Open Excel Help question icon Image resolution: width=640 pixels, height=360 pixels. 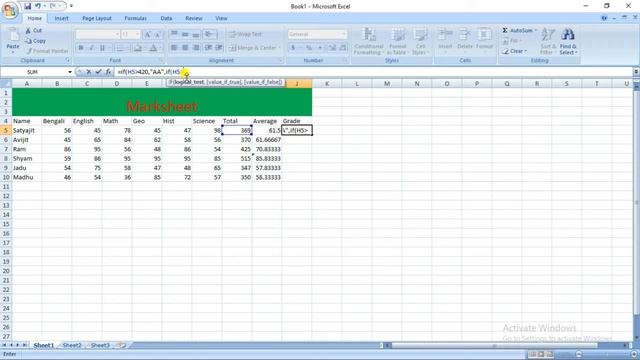(604, 18)
